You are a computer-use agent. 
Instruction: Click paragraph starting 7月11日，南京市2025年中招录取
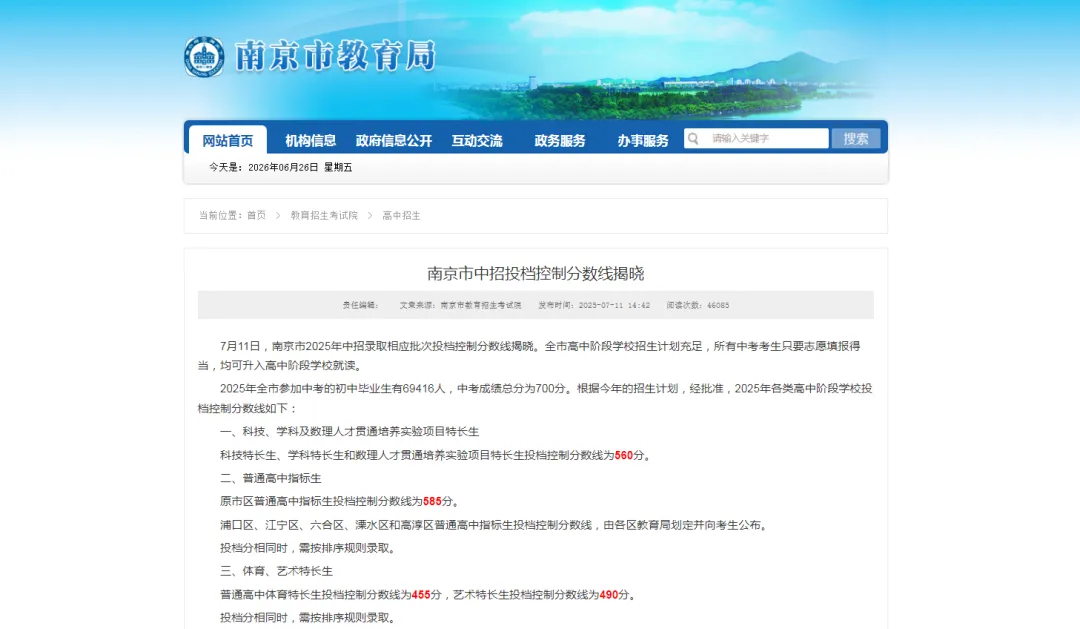[x=529, y=355]
